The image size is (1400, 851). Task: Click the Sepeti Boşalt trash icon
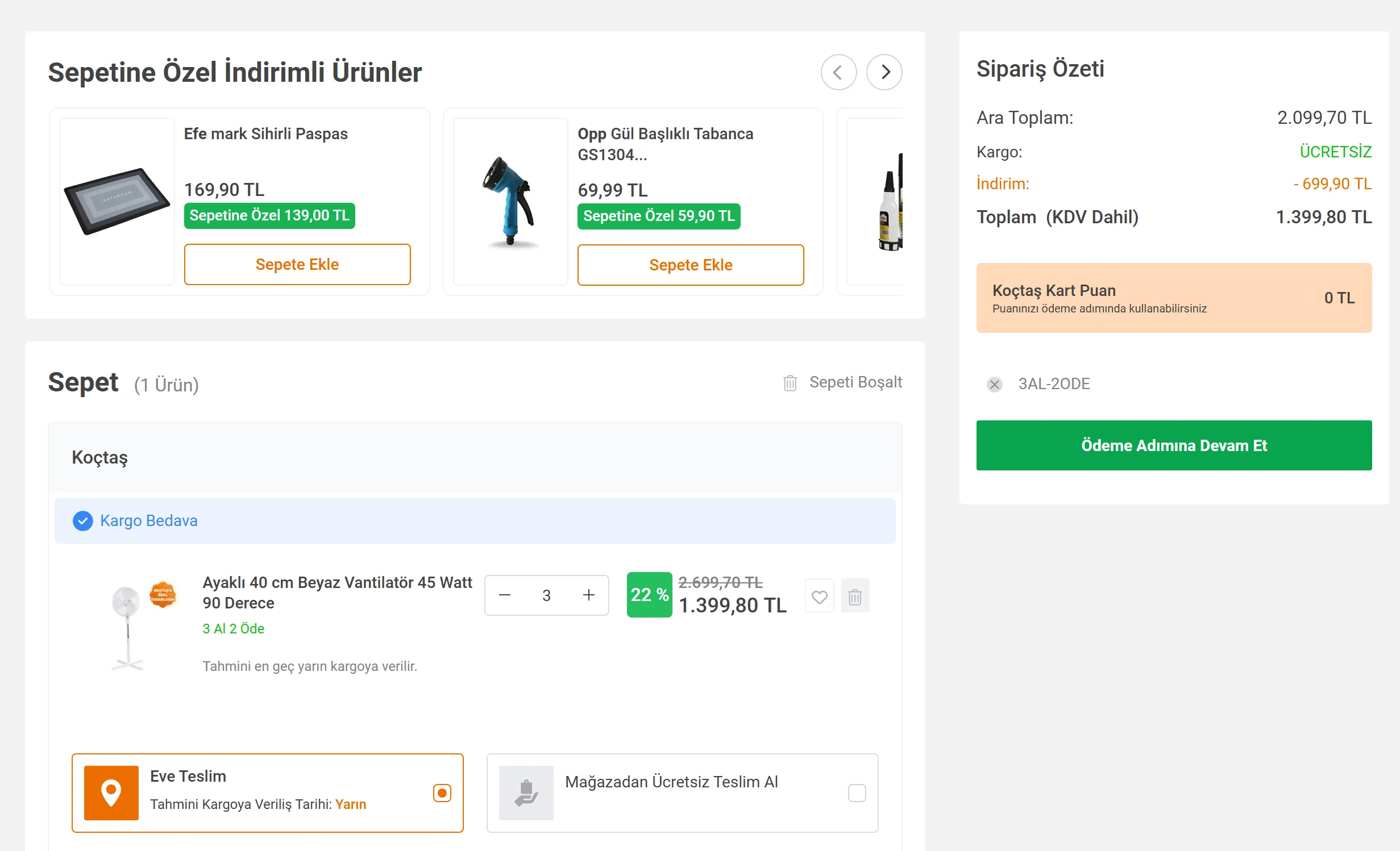790,383
